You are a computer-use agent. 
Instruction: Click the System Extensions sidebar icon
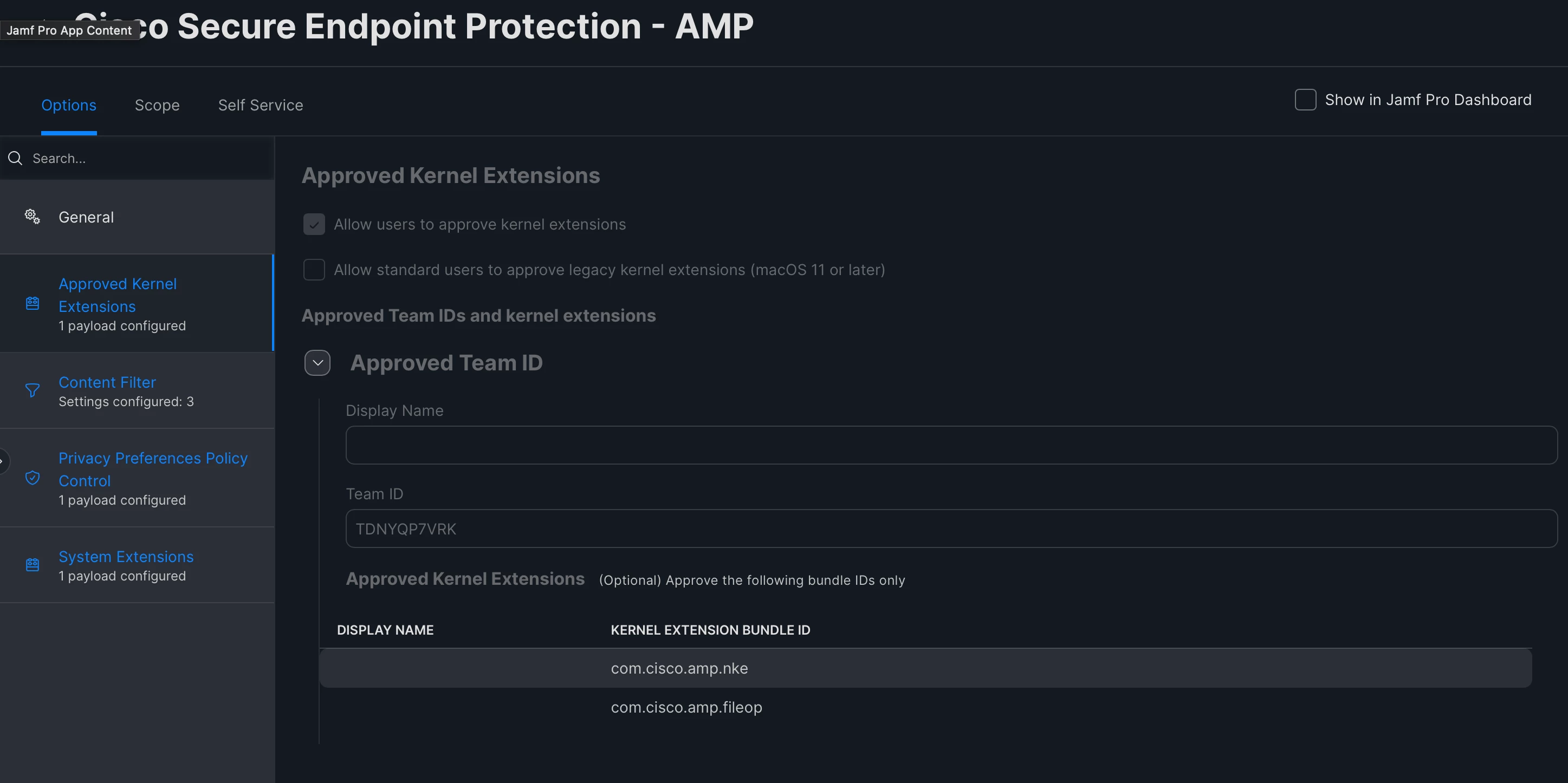pos(33,565)
